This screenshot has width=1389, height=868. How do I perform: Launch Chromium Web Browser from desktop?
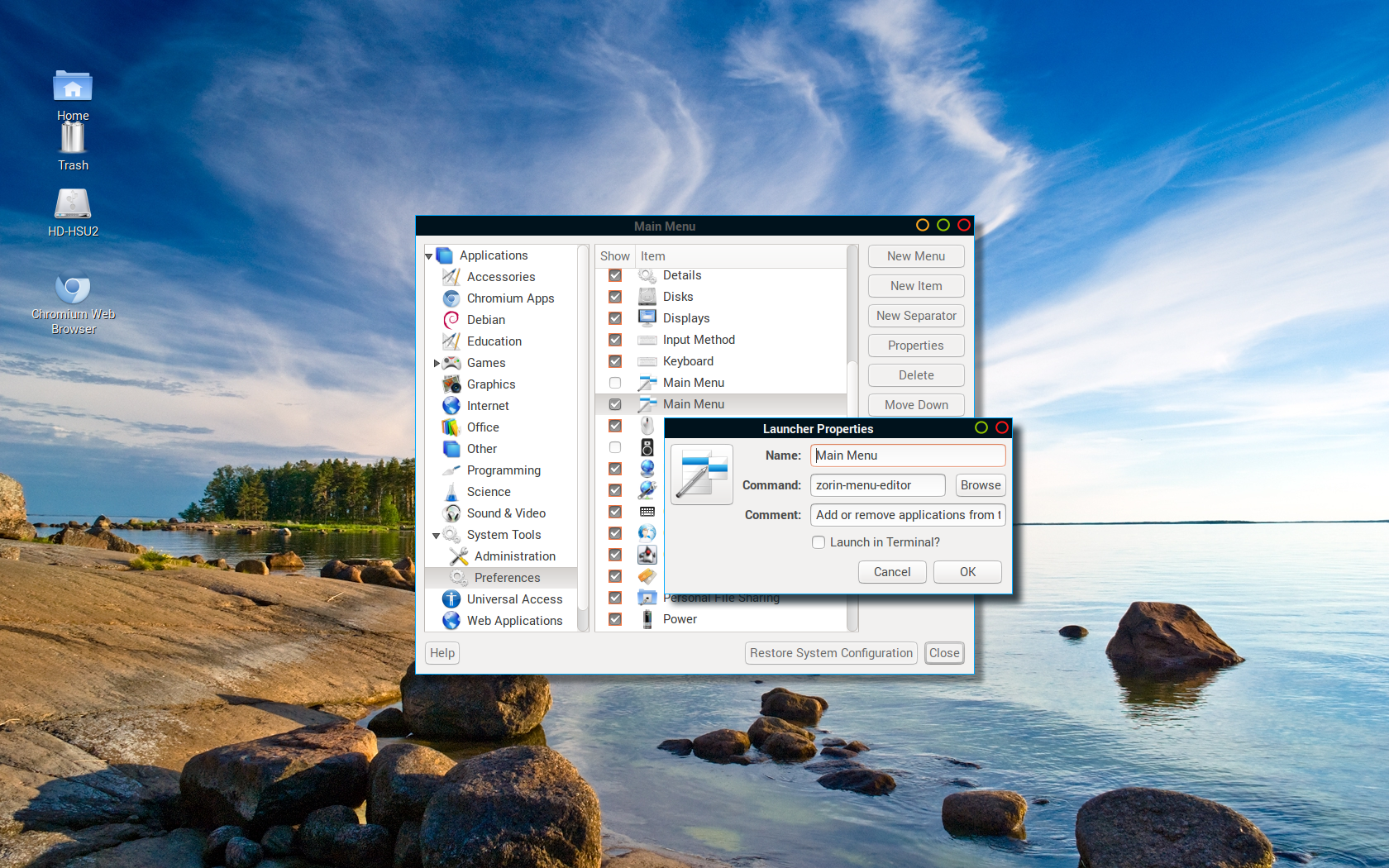coord(73,291)
